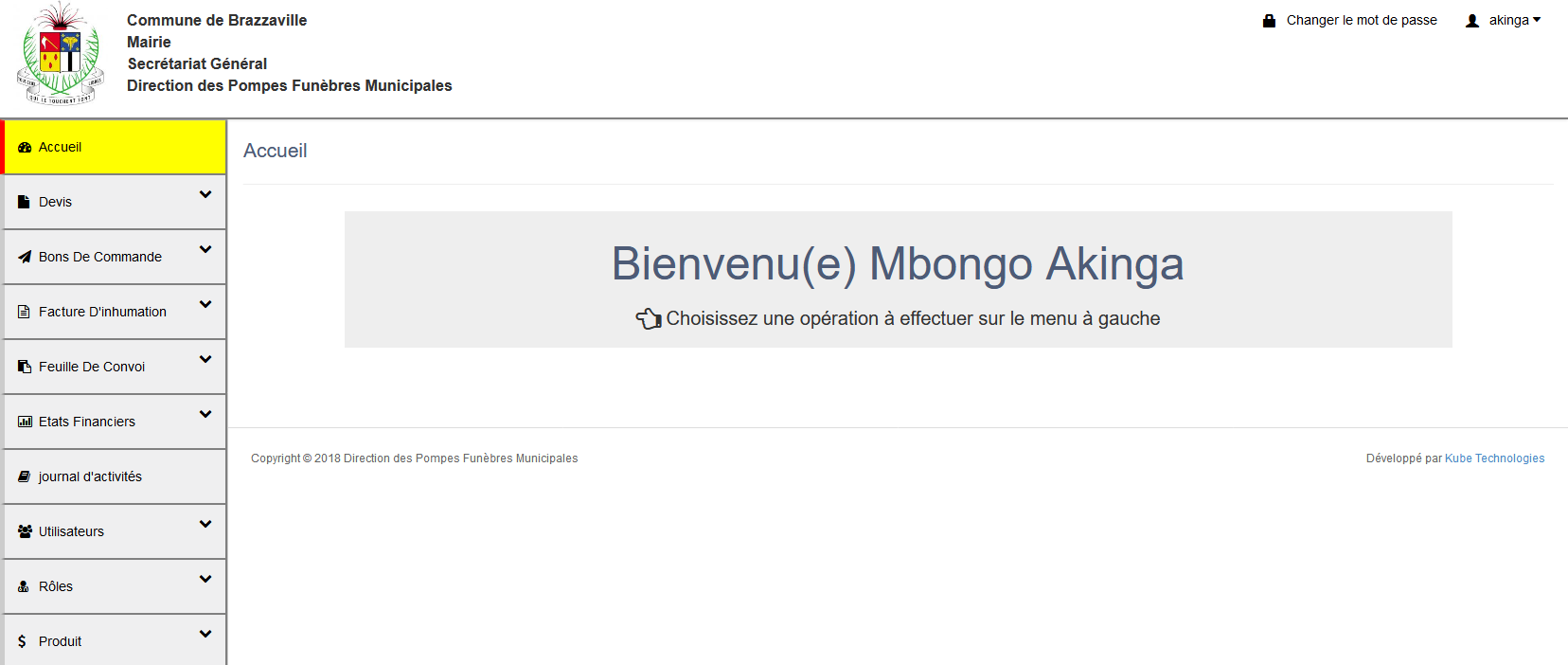Expand the Bons De Commande chevron
Screen dimensions: 1568x665
205,250
